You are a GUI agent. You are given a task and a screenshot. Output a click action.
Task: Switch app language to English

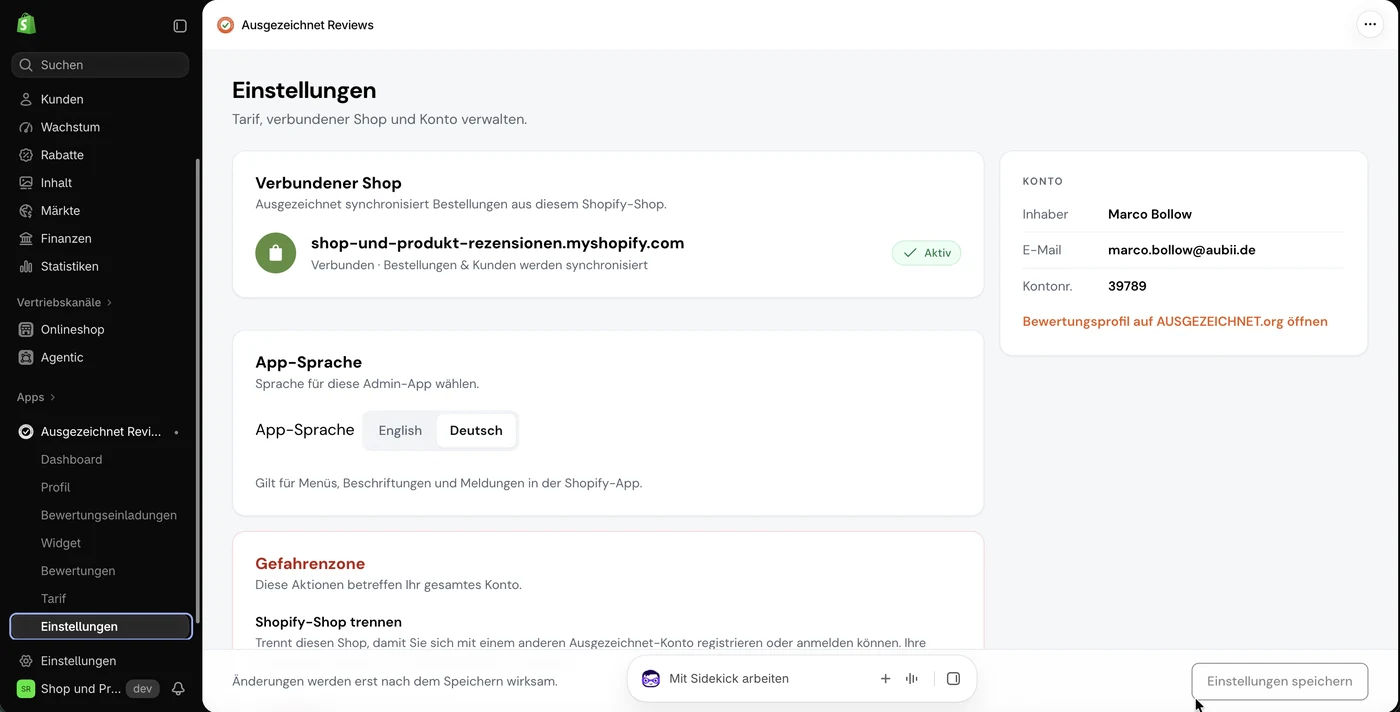point(400,430)
